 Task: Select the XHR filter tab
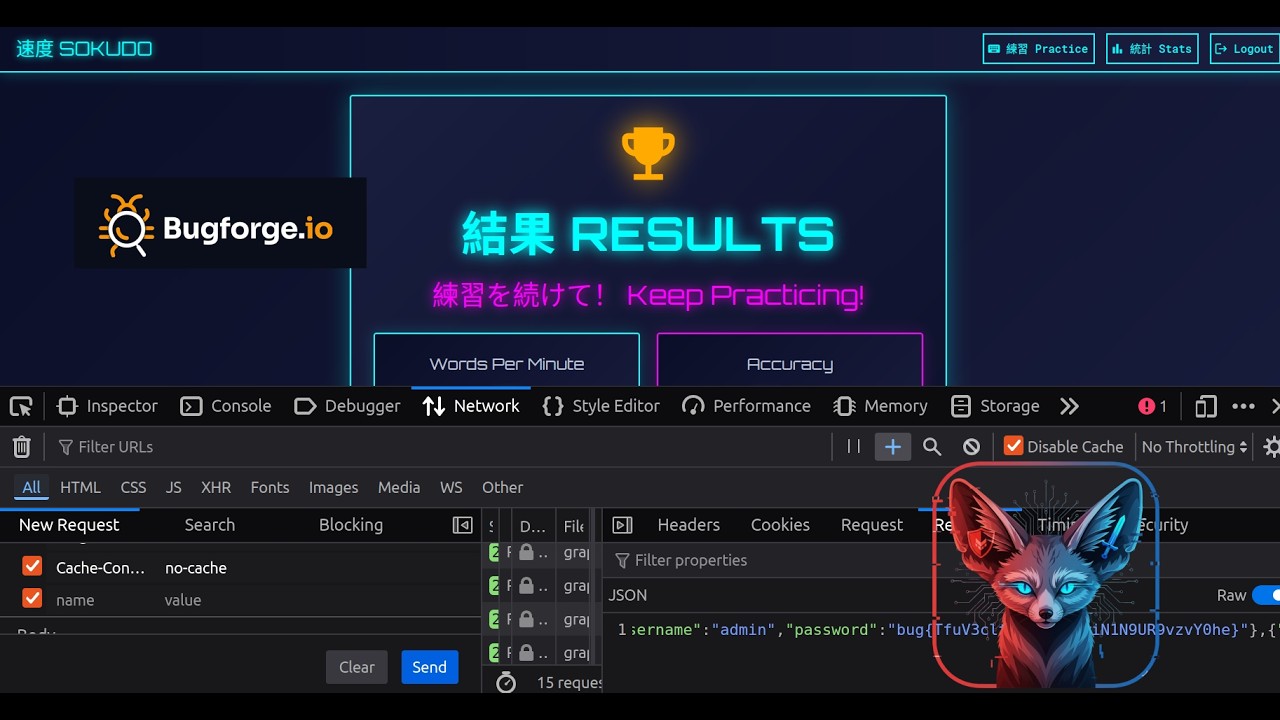click(x=215, y=487)
